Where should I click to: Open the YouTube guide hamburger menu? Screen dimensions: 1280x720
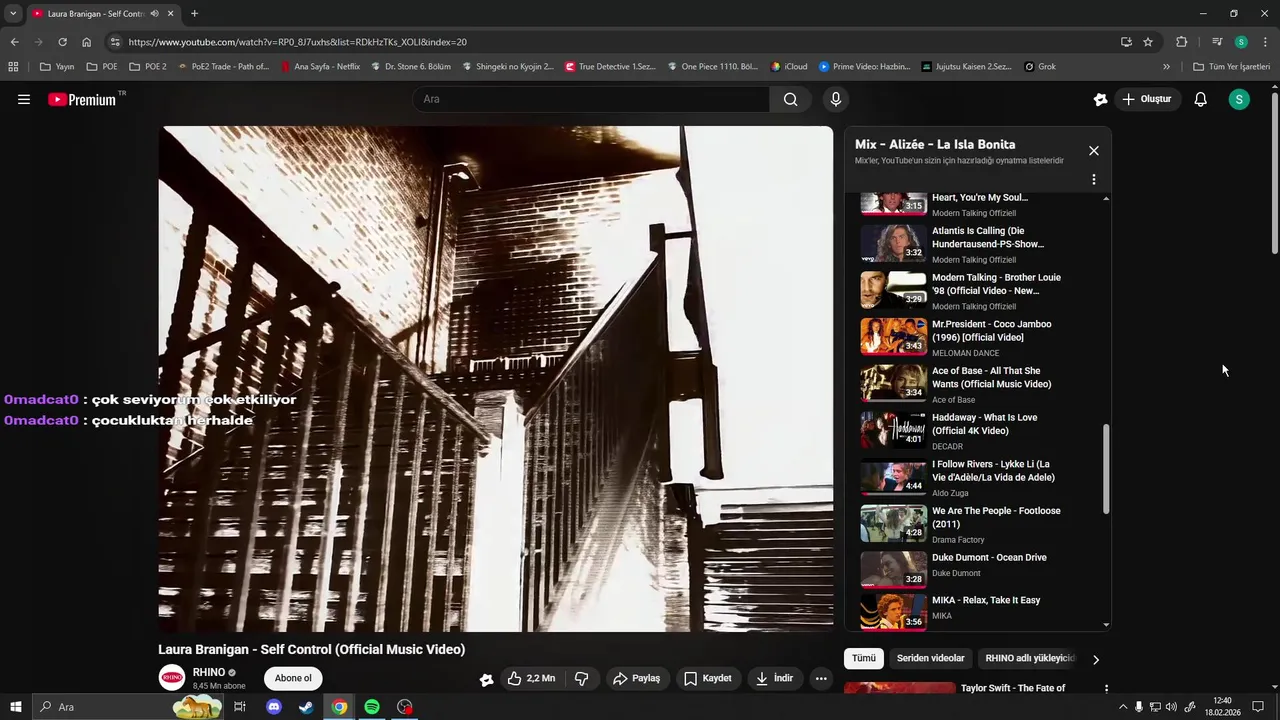24,99
